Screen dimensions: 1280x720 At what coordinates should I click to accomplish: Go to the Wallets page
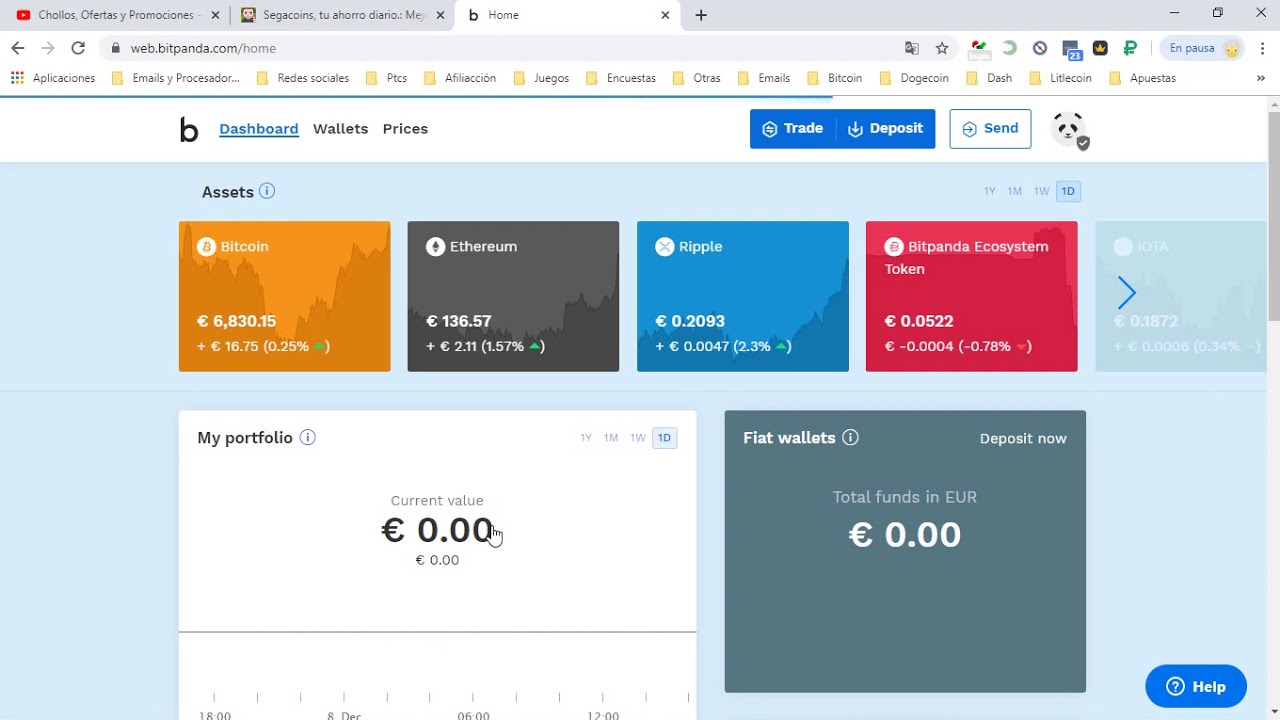point(340,129)
